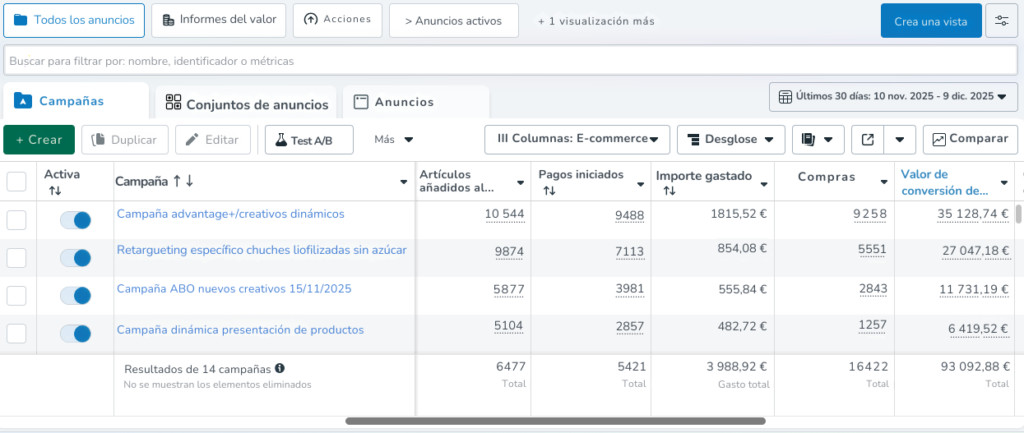
Task: Turn off the Retargueting específico campaign switch
Action: pos(76,258)
